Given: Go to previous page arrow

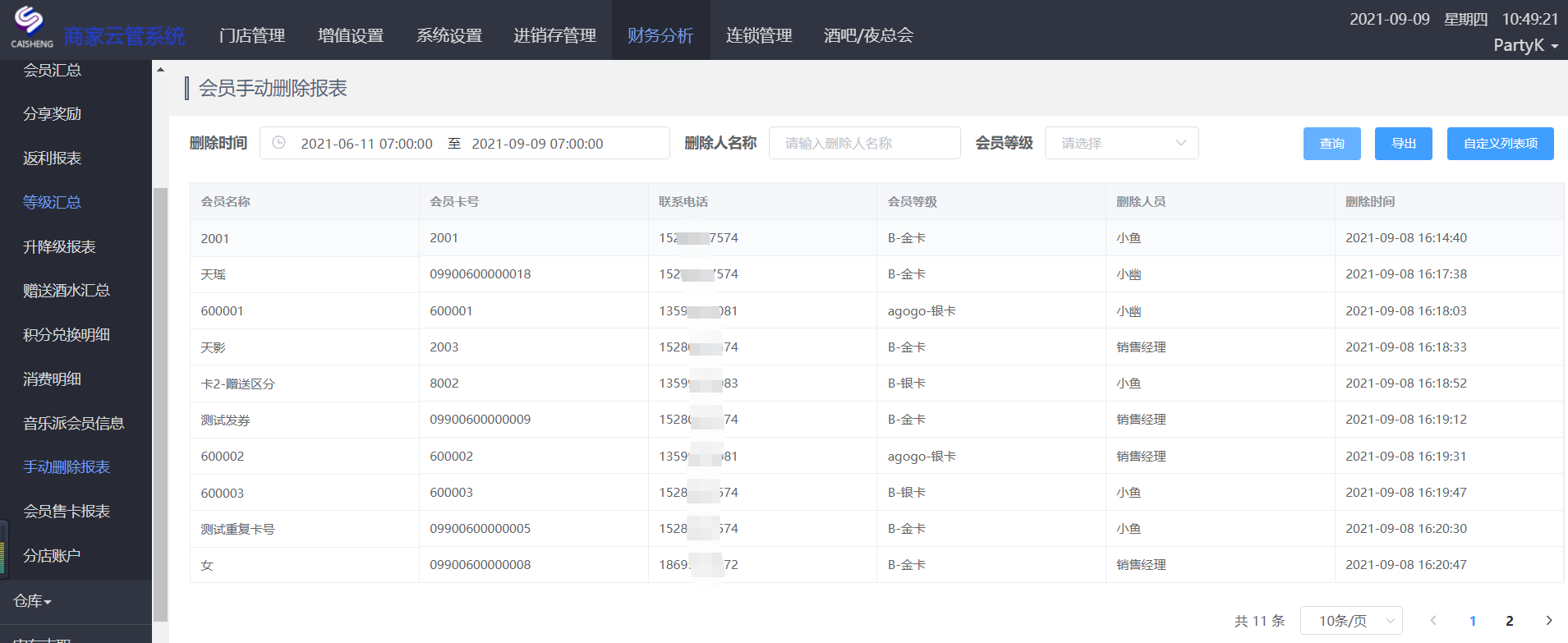Looking at the screenshot, I should (x=1433, y=621).
